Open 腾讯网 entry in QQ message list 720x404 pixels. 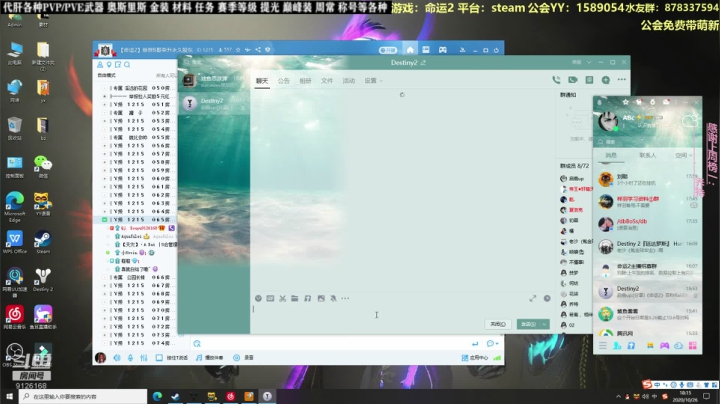647,332
